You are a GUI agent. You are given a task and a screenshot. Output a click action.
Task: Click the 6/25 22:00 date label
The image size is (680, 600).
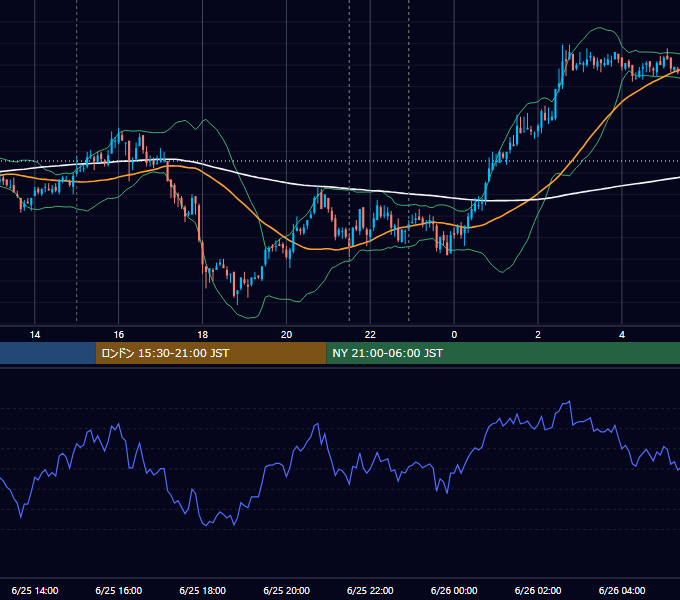pos(370,590)
